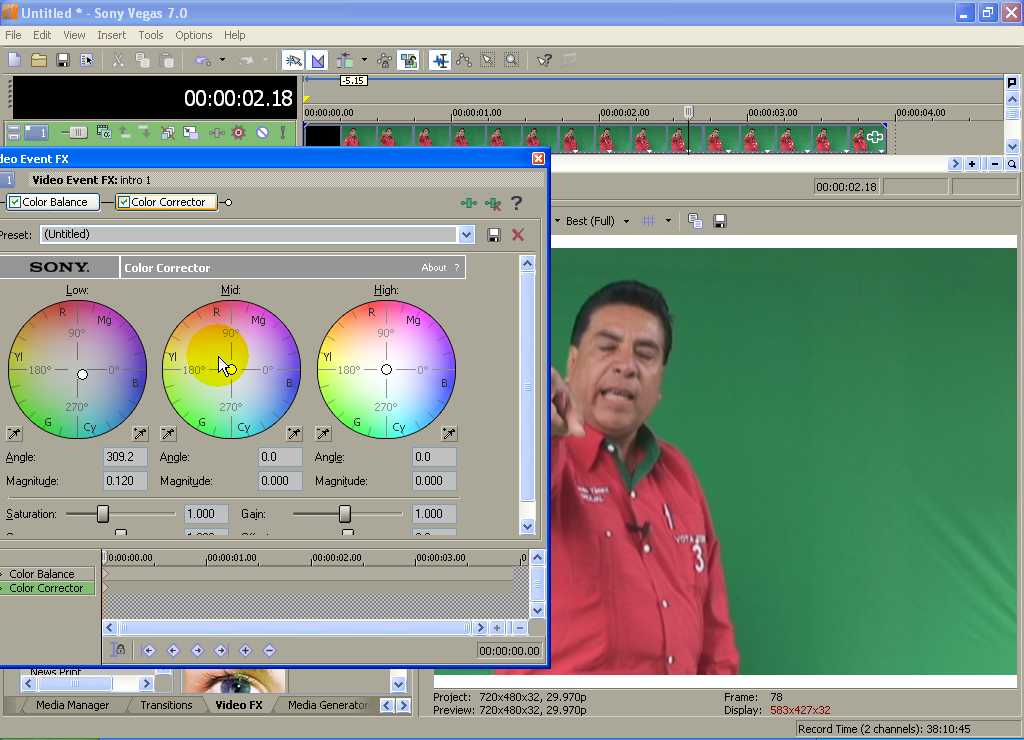Expand the Preset dropdown list

[466, 234]
